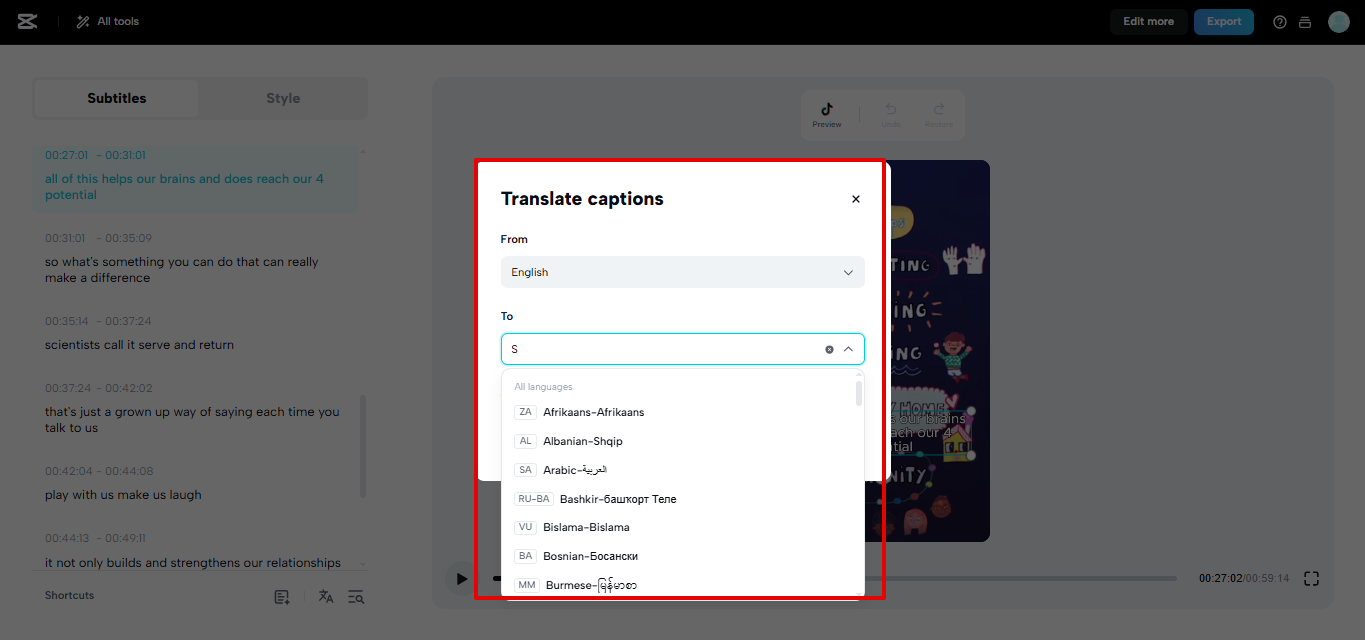The image size is (1365, 640).
Task: Switch to the Subtitles tab
Action: [117, 98]
